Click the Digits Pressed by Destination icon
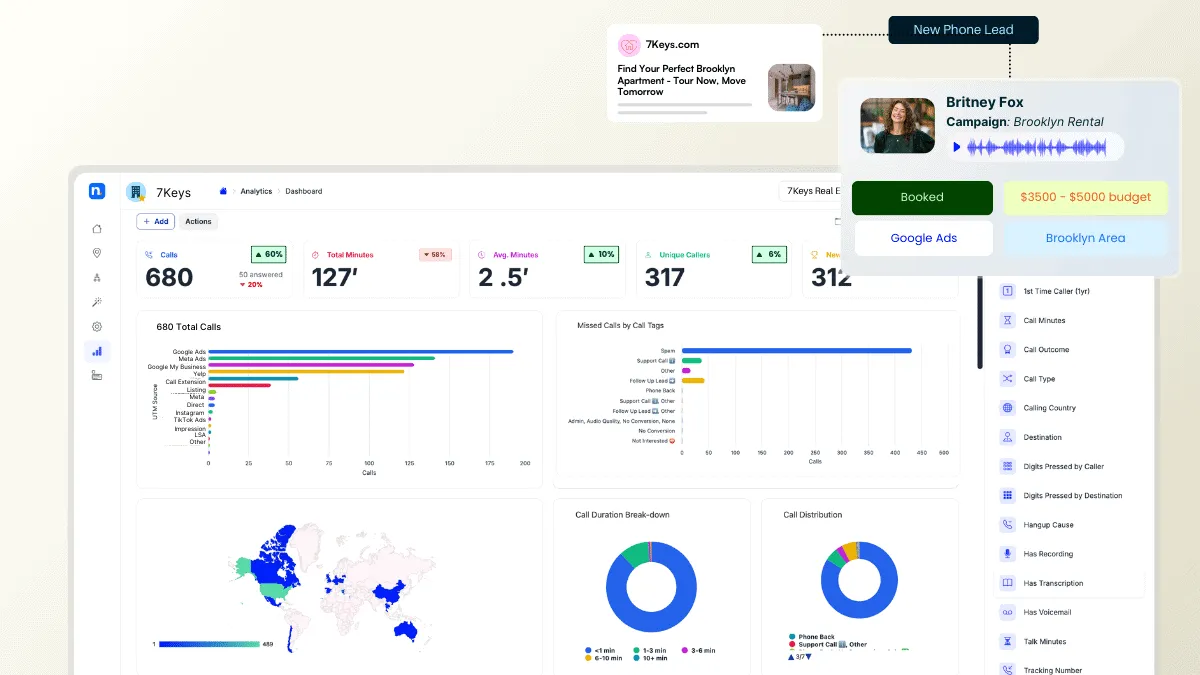 point(1007,495)
